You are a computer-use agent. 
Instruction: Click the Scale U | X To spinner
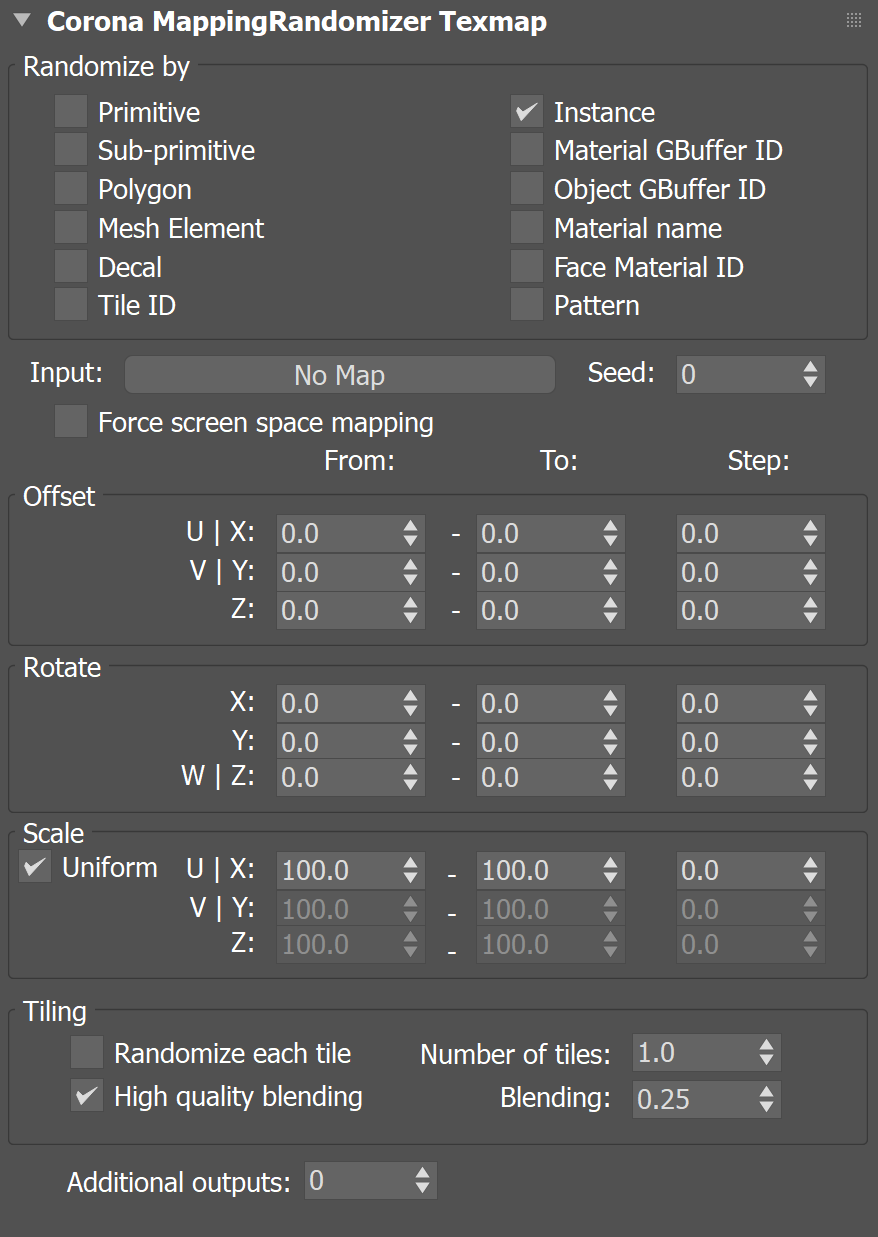point(611,870)
